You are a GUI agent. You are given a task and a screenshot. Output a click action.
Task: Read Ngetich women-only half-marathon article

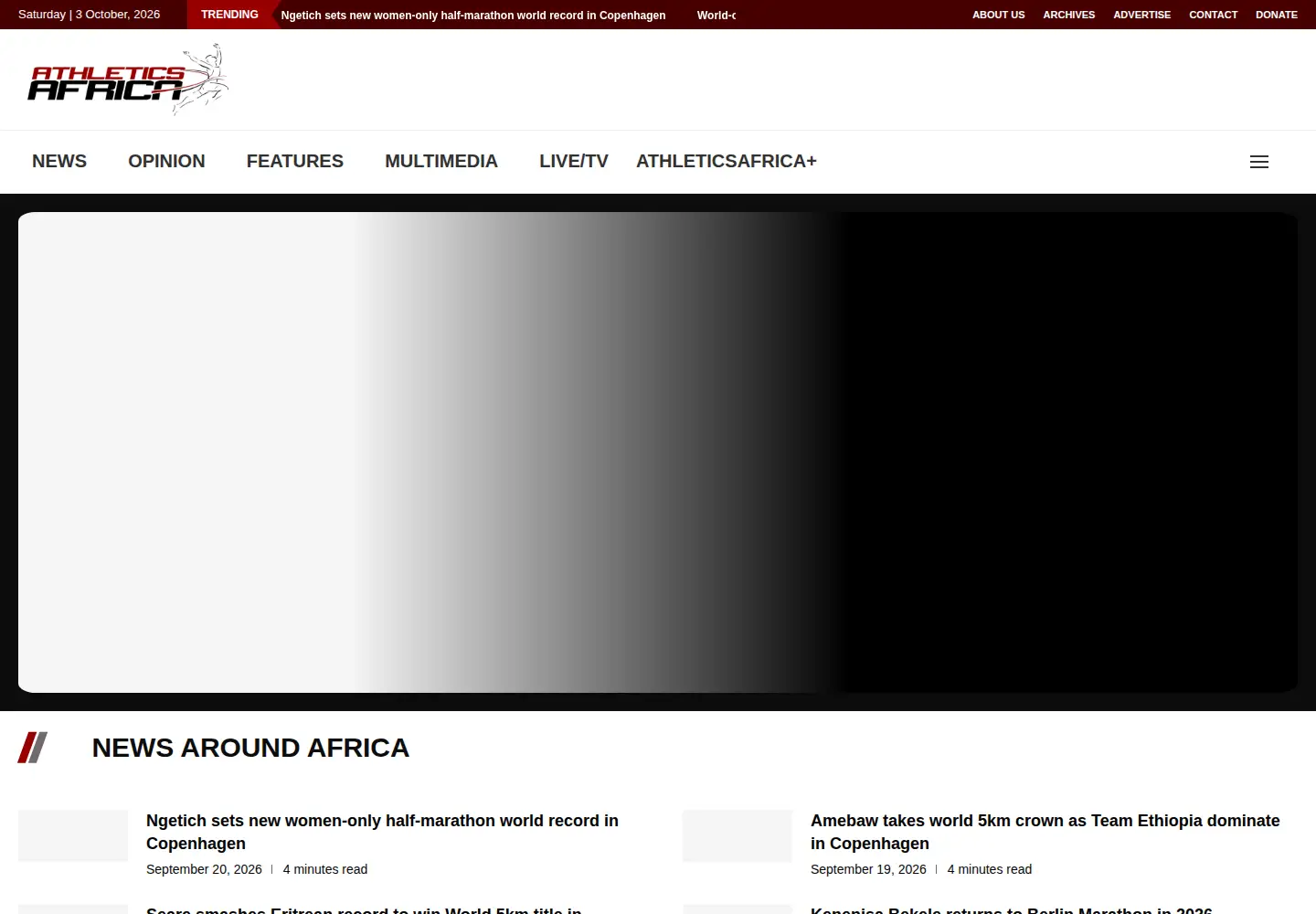tap(382, 832)
